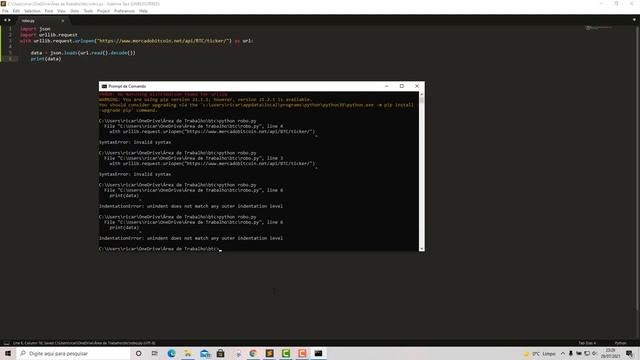Open the Goto menu
This screenshot has width=640, height=360.
tap(75, 11)
